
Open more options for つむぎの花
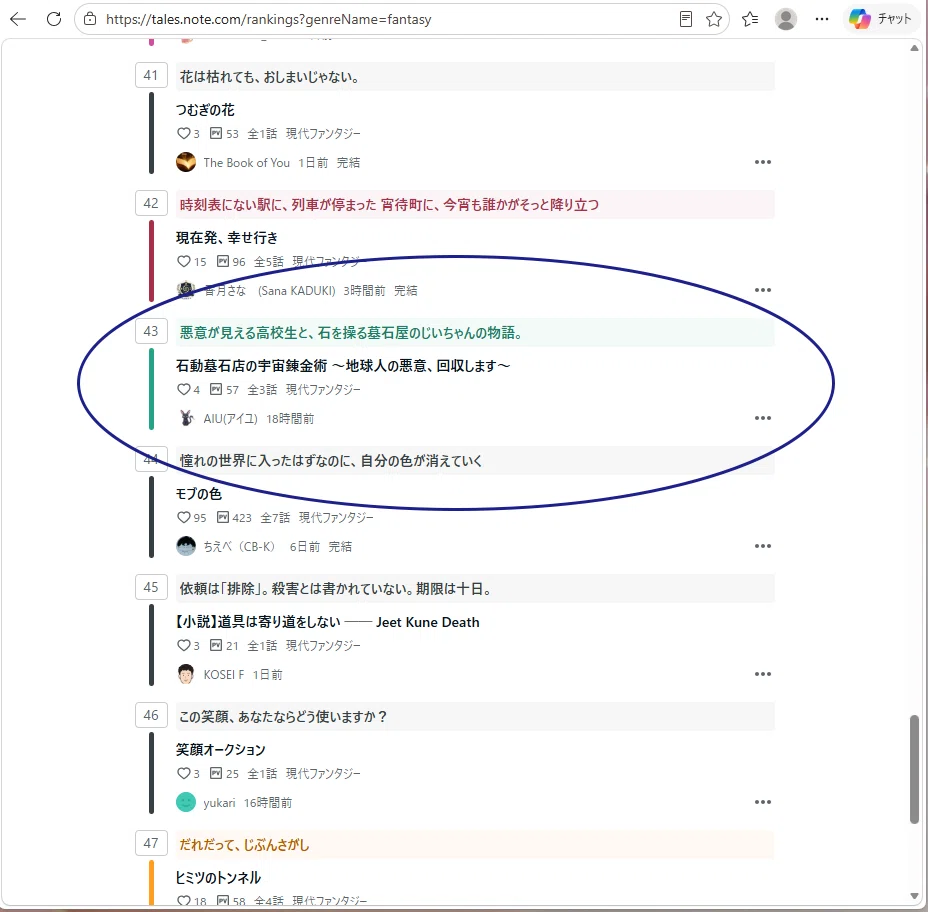[x=763, y=162]
